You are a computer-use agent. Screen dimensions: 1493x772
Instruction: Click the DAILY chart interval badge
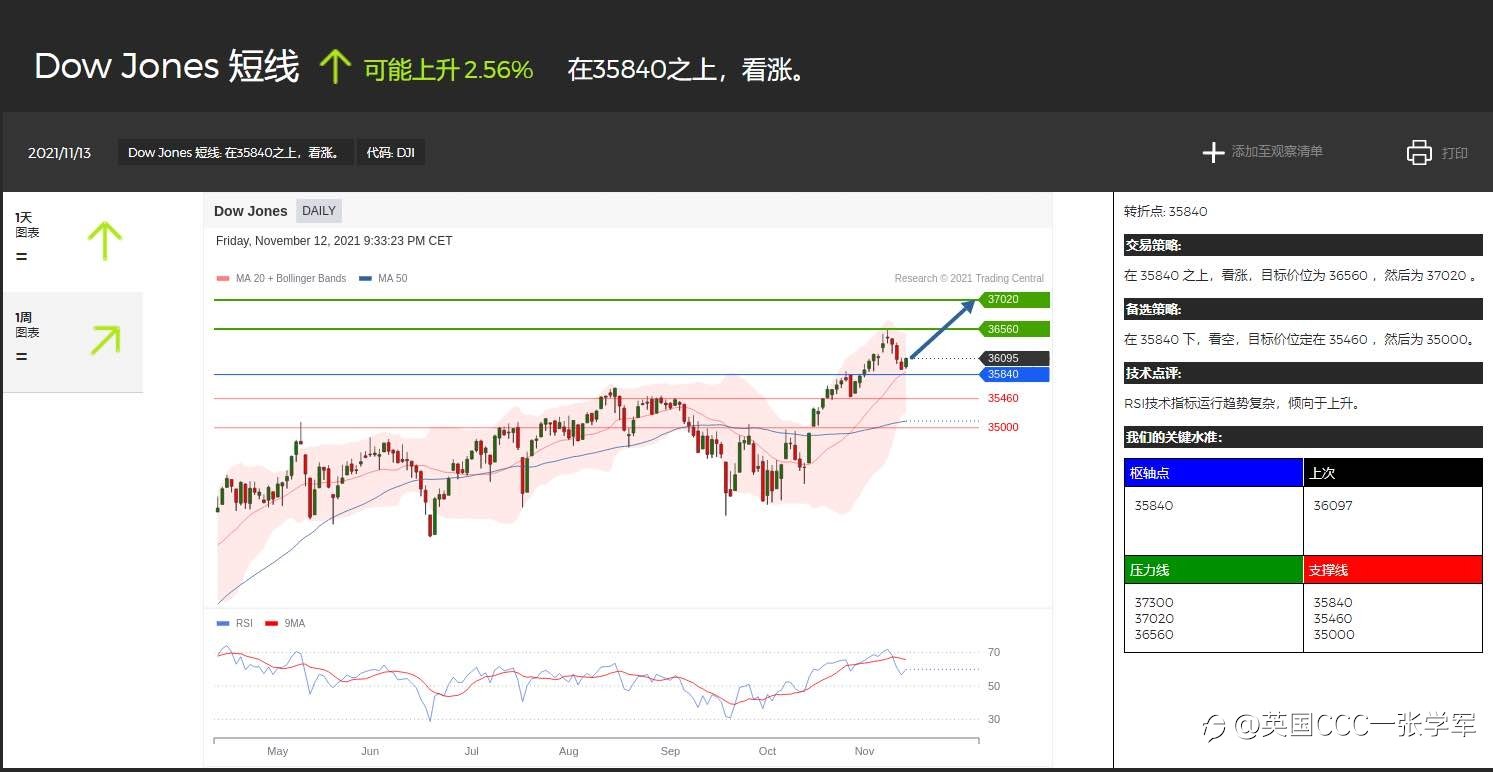pyautogui.click(x=319, y=211)
